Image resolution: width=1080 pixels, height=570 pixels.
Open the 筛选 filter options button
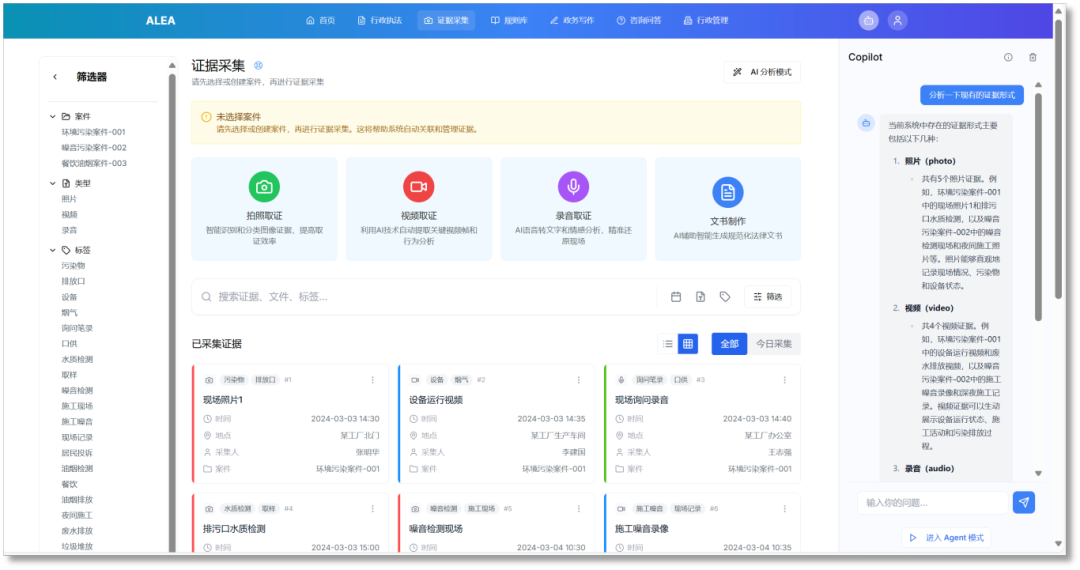pyautogui.click(x=768, y=297)
